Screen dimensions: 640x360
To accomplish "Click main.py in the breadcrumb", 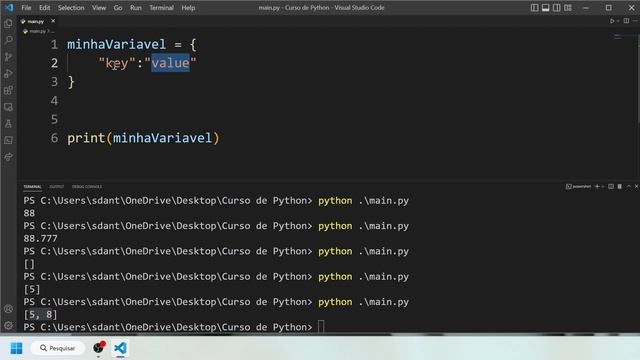I will pyautogui.click(x=37, y=31).
